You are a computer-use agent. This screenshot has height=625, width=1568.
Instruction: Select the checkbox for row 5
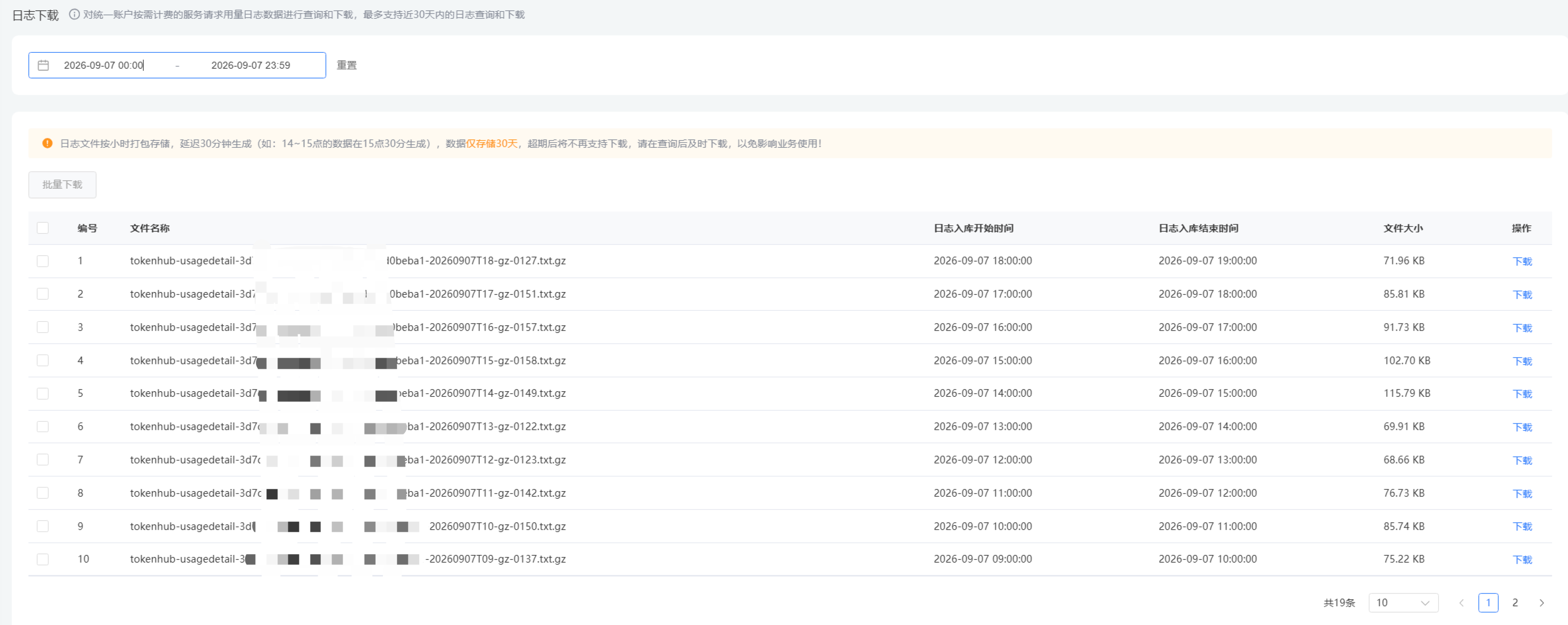(x=42, y=394)
